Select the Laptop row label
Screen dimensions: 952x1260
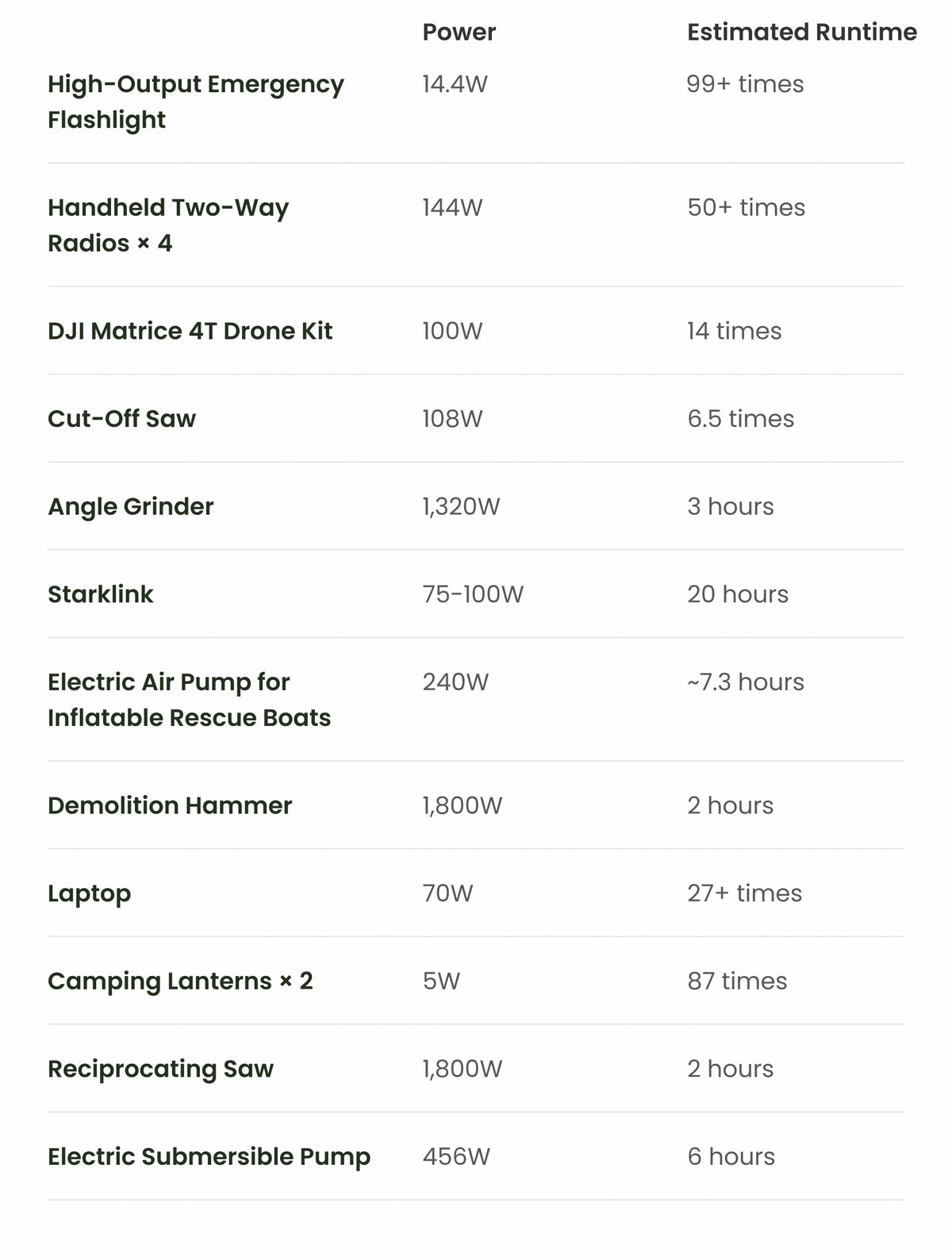(90, 893)
